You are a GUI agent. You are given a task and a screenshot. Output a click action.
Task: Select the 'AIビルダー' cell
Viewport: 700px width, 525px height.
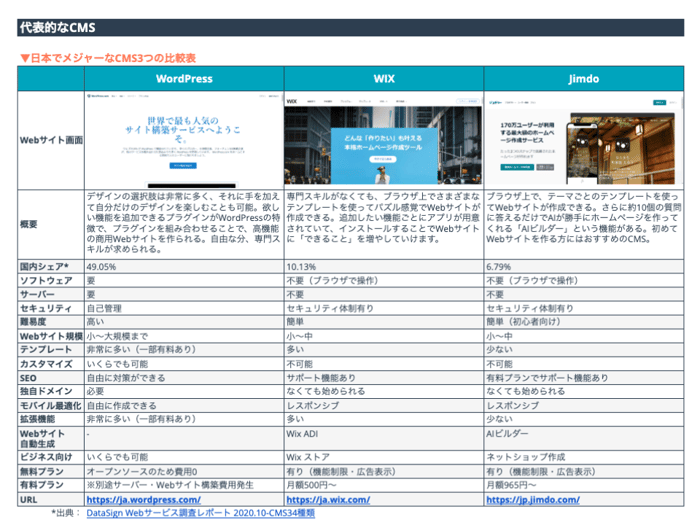pyautogui.click(x=507, y=433)
